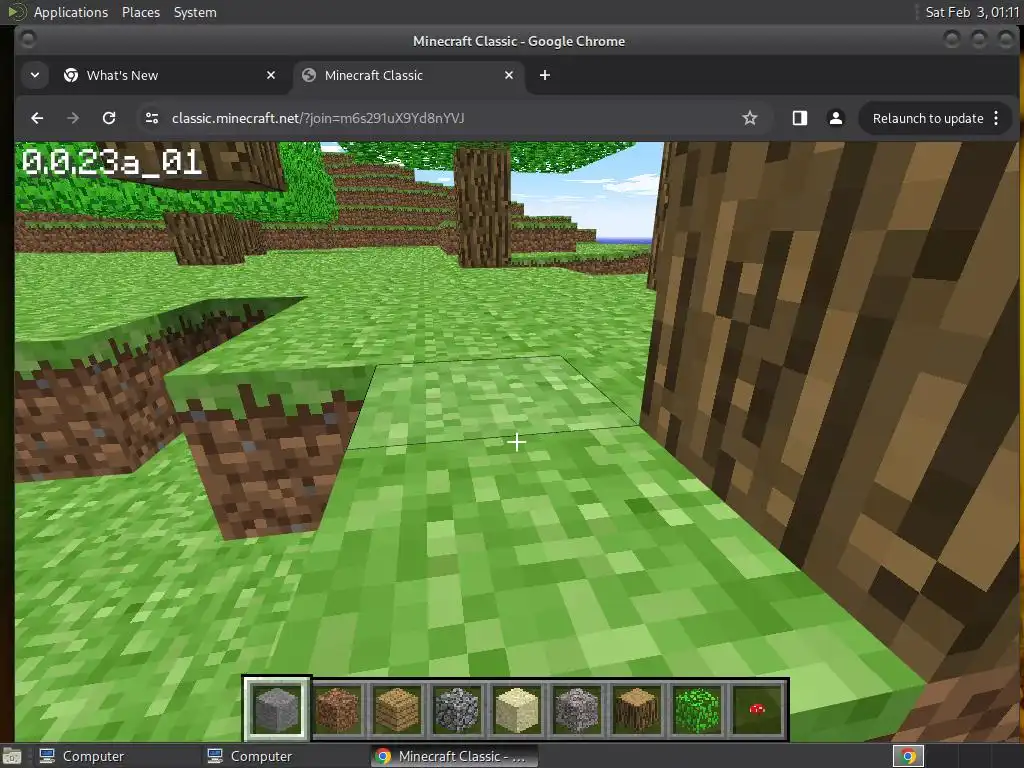Switch to What's New tab
The width and height of the screenshot is (1024, 768).
tap(170, 75)
